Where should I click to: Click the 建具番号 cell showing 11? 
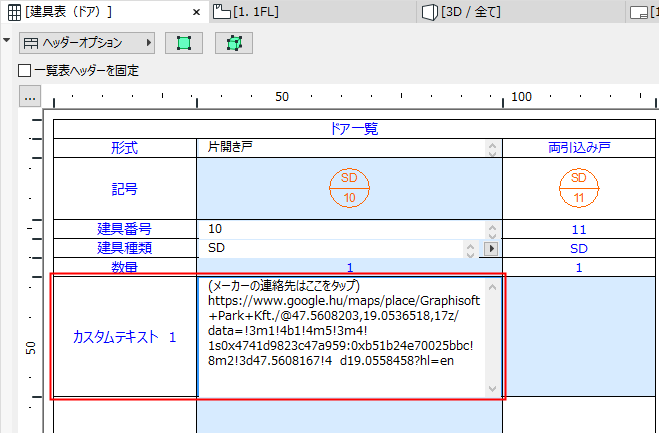[x=579, y=230]
